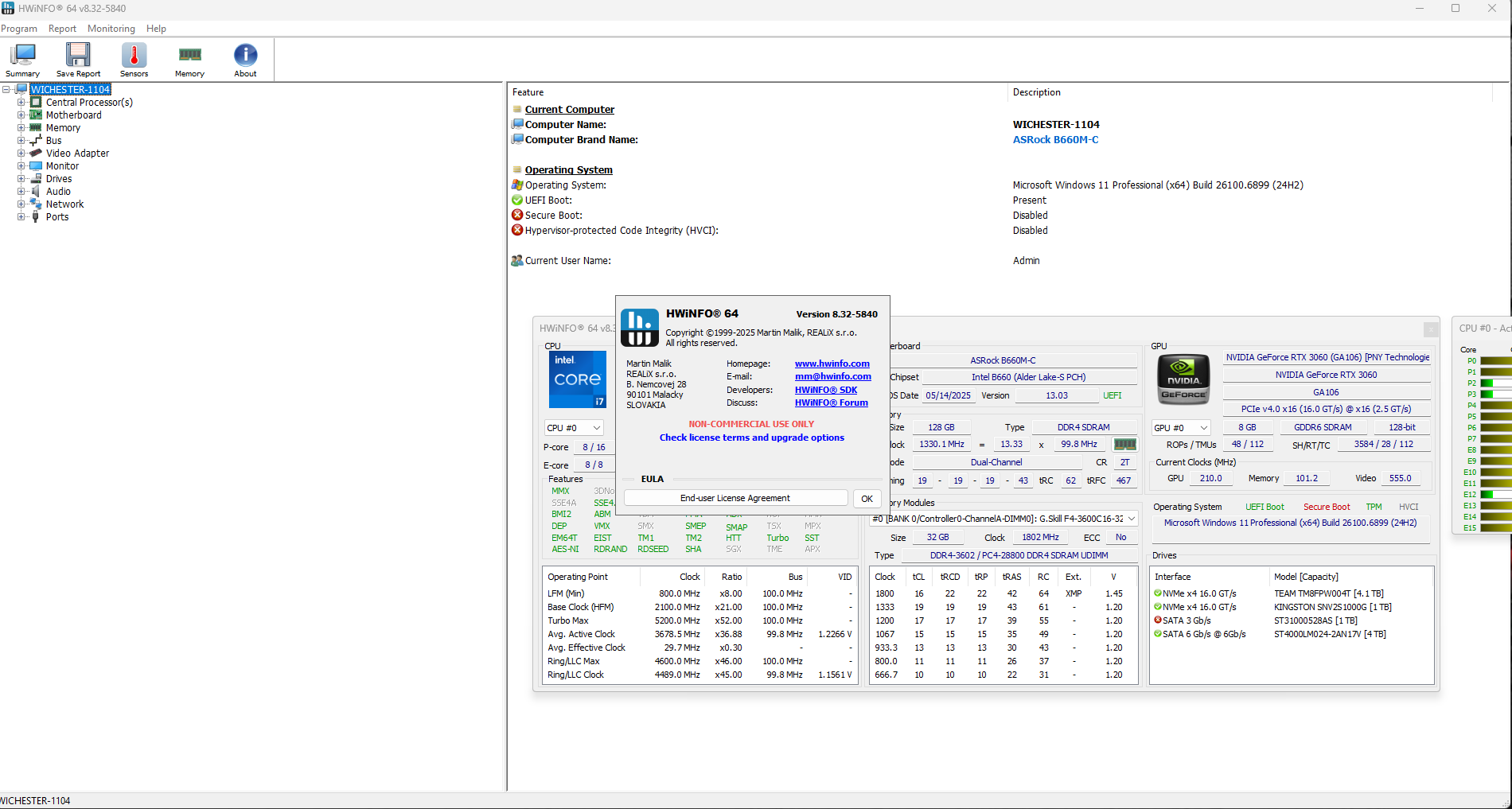Click the memory chip icon beside 99.8 MHz

(1124, 445)
